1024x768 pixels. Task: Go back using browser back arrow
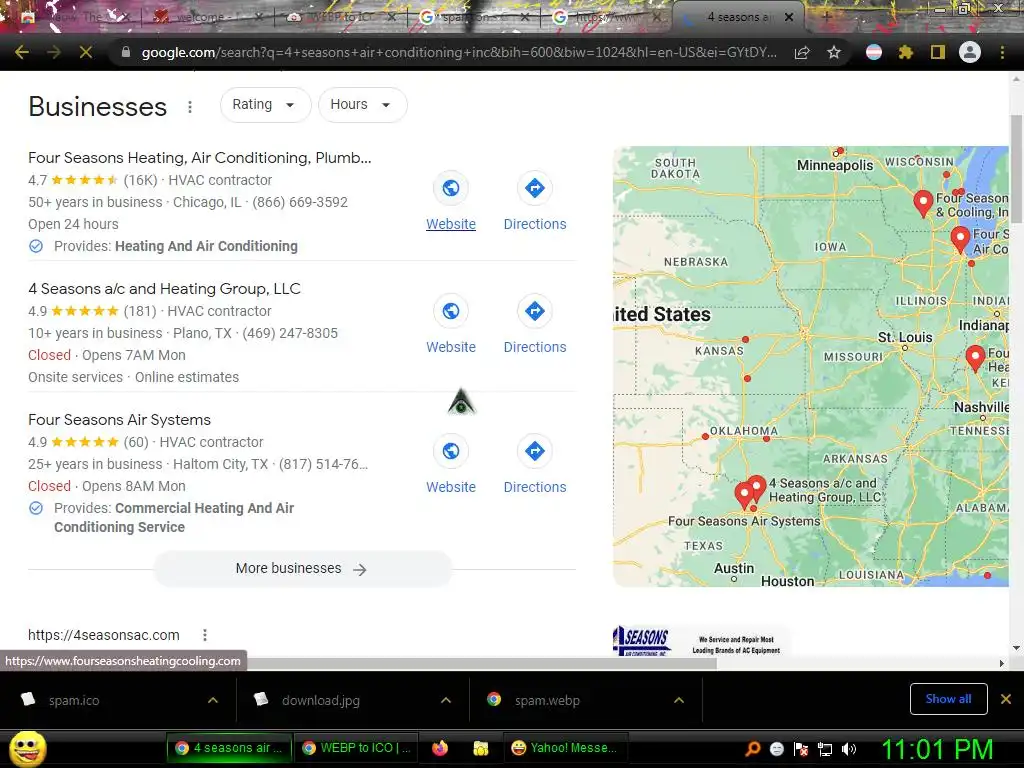pos(22,52)
